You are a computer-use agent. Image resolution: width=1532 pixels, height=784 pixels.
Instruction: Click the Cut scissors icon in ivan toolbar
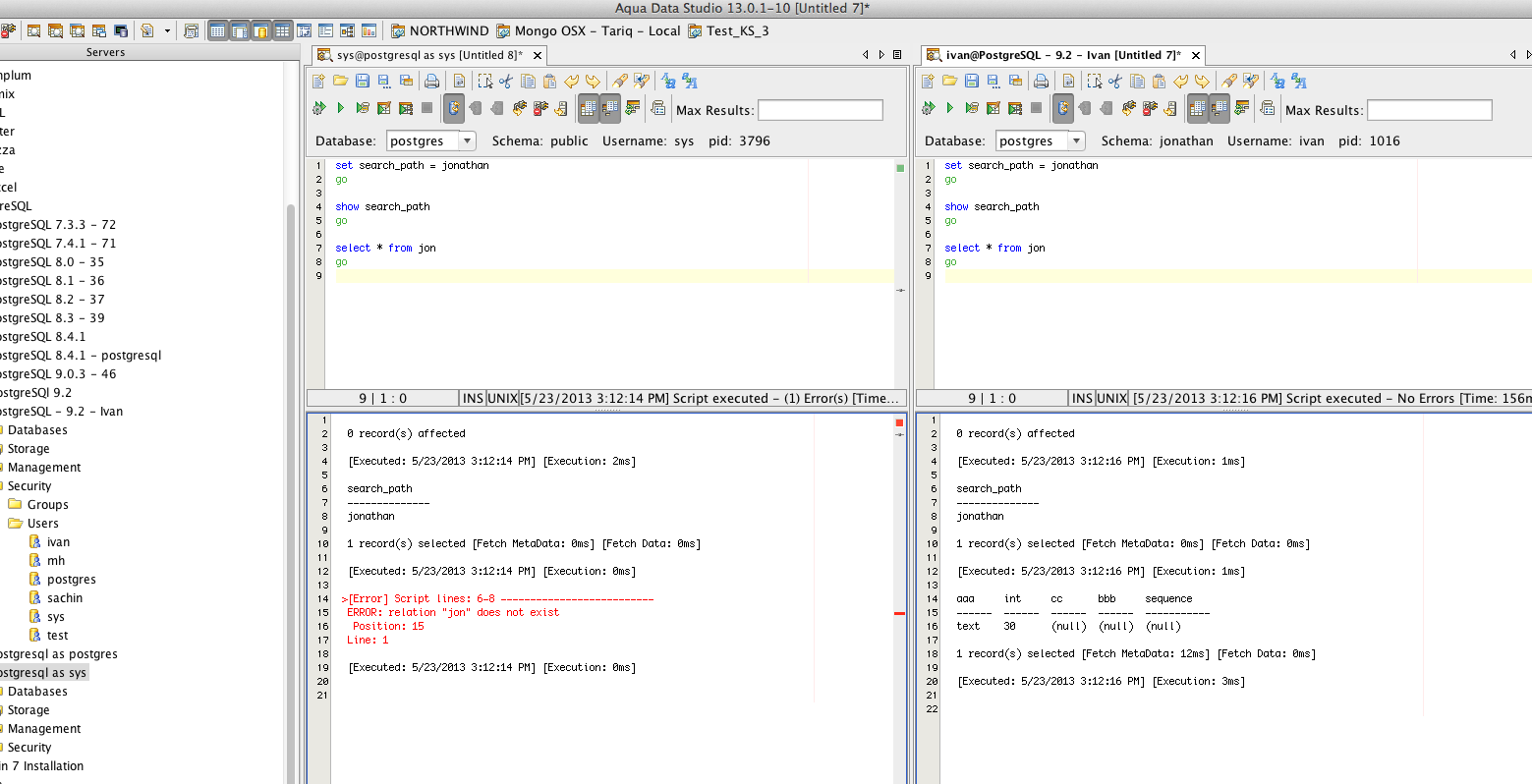click(x=1115, y=82)
